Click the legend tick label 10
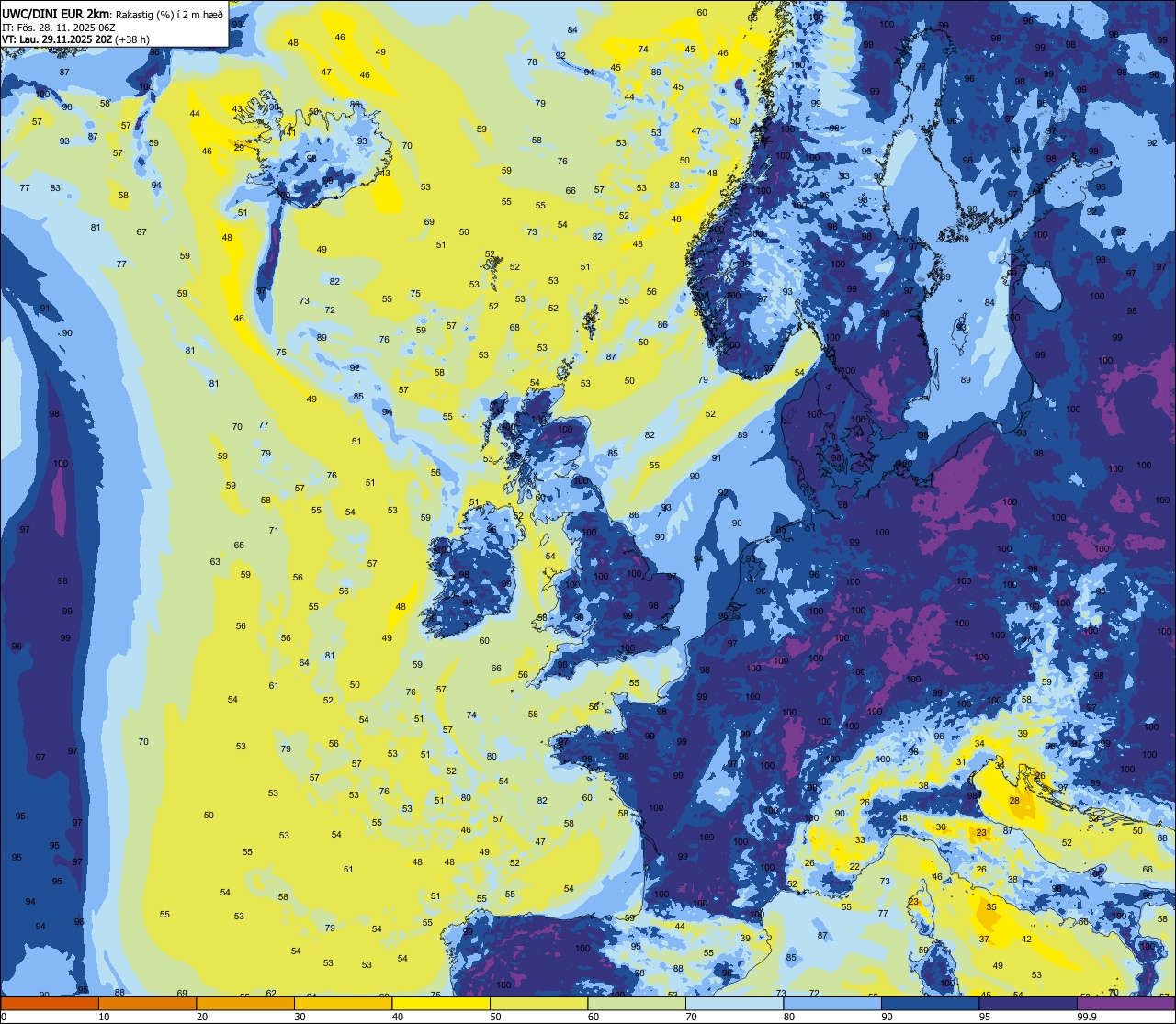 104,1017
